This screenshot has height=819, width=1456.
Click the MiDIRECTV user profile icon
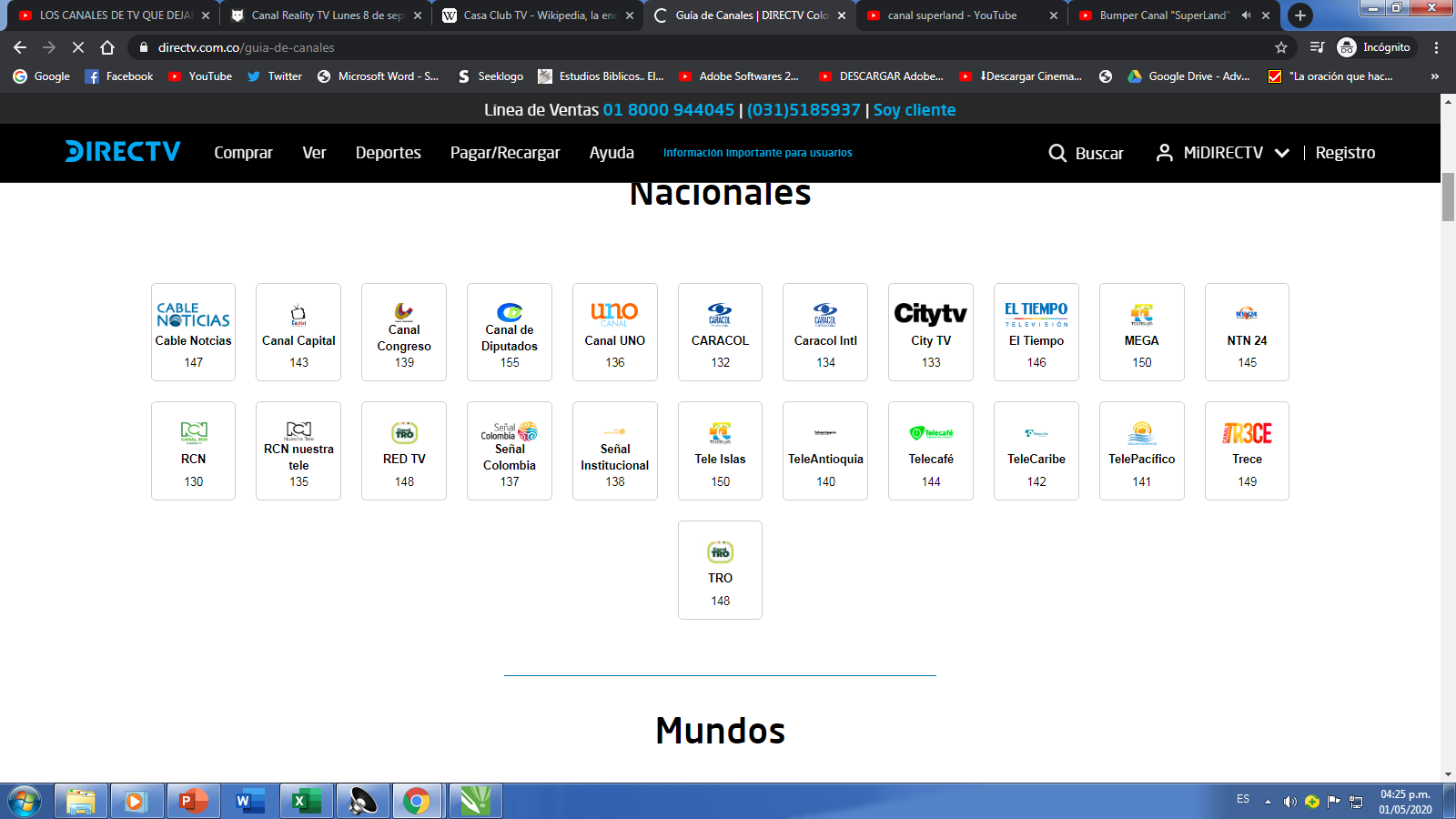point(1164,152)
